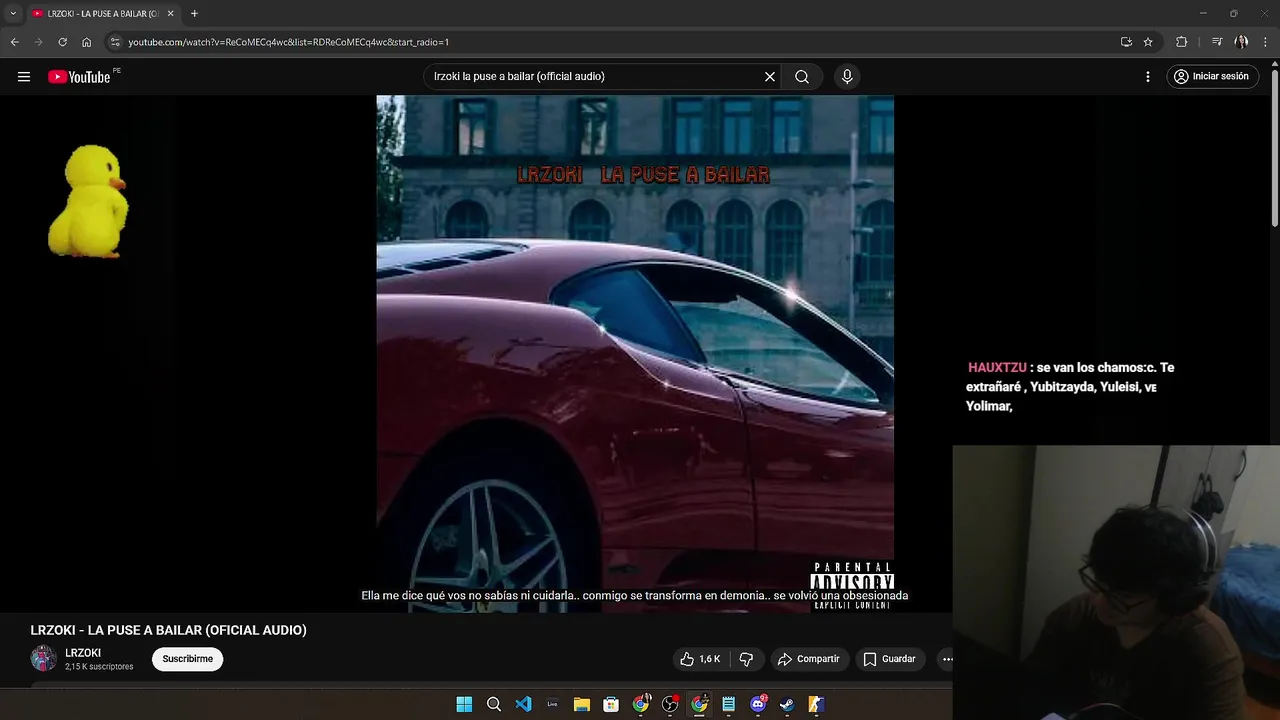Open the Notepad taskbar icon
This screenshot has height=720, width=1280.
pyautogui.click(x=728, y=704)
